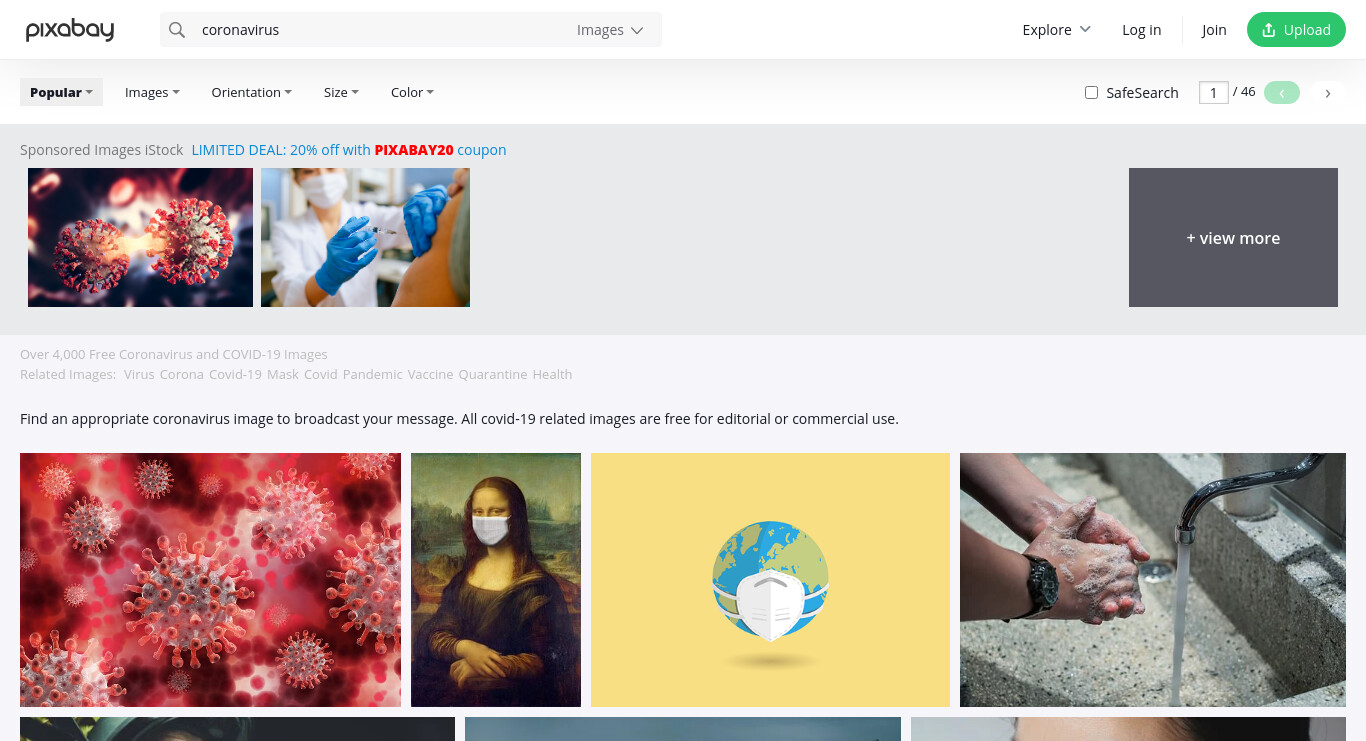Screen dimensions: 1366x741
Task: Select the Vaccine related tag
Action: pos(430,374)
